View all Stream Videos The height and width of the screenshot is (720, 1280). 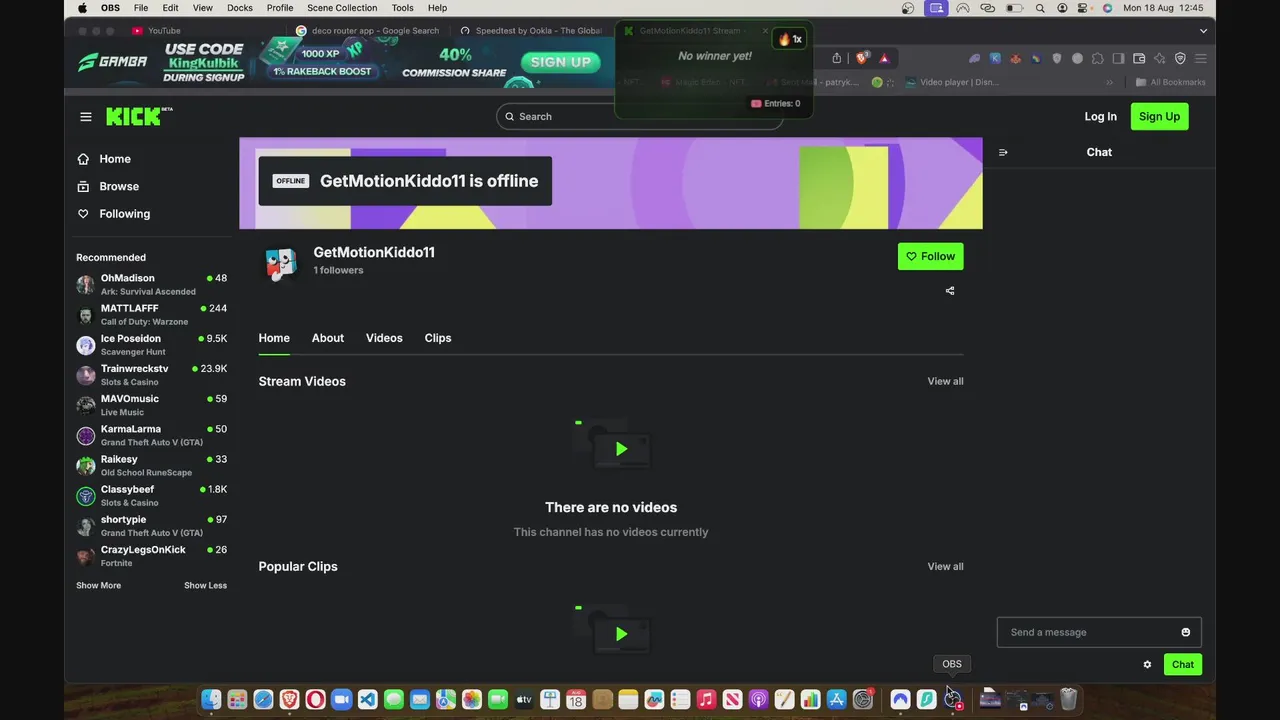pos(945,381)
